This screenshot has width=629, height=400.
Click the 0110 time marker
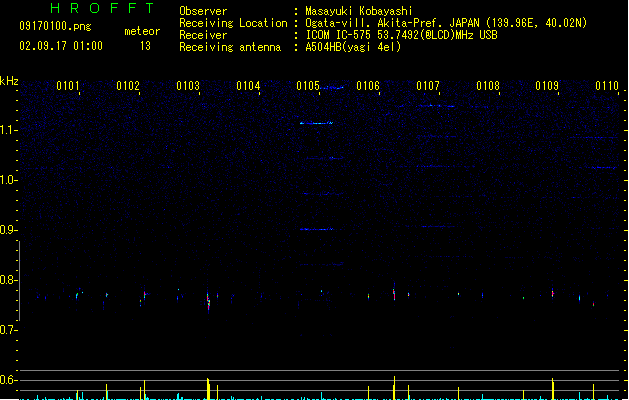607,86
